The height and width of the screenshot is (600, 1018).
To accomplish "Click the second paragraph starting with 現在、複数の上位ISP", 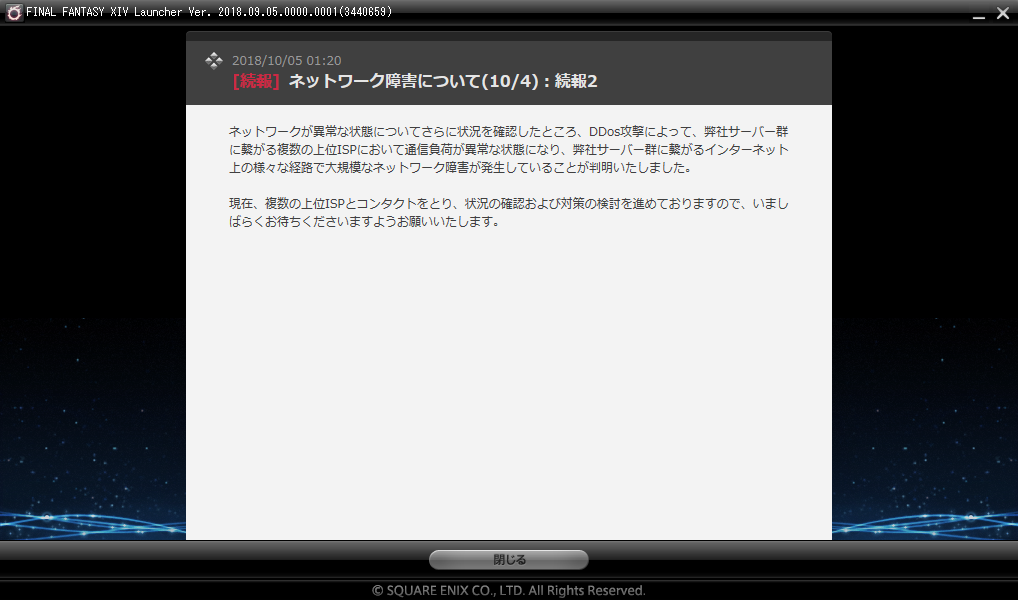I will click(508, 212).
